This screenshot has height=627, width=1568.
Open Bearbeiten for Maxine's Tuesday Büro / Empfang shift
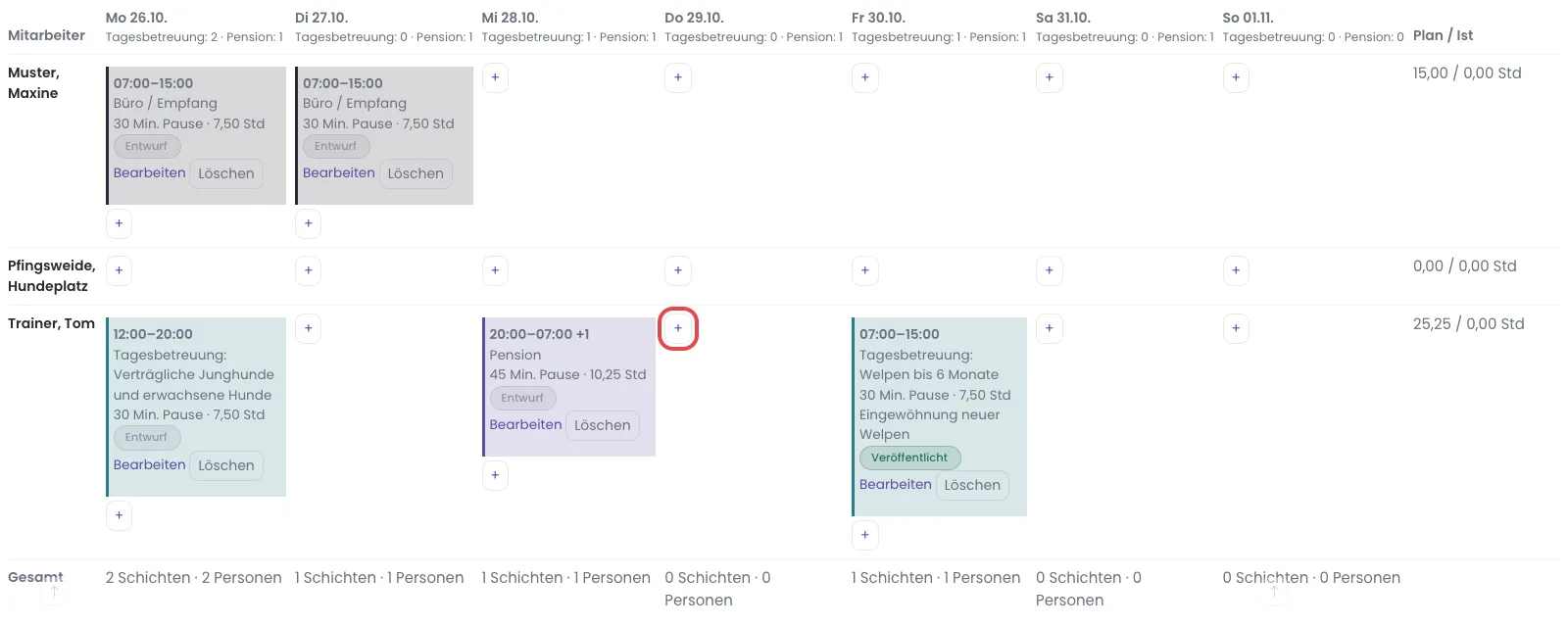click(x=338, y=172)
